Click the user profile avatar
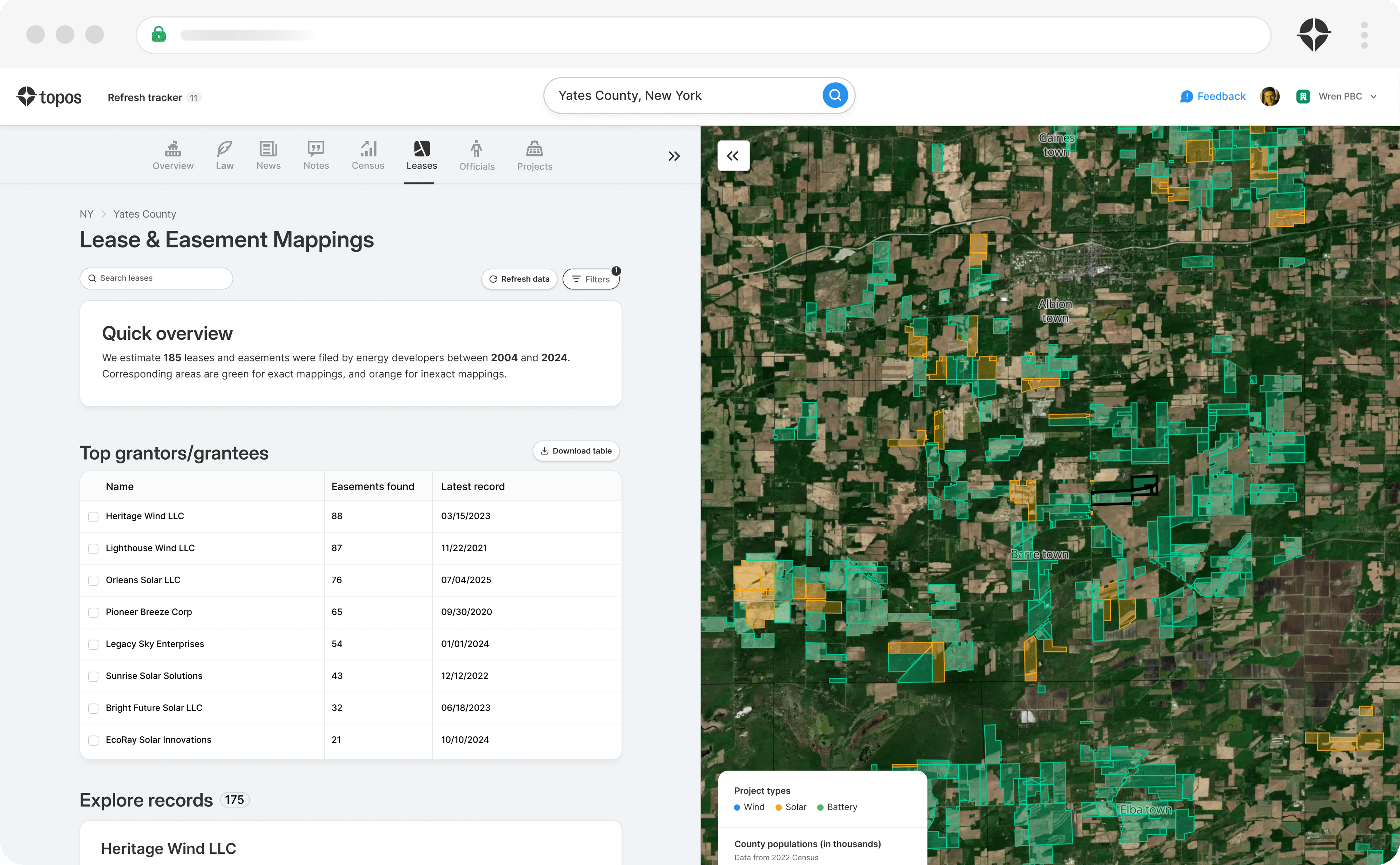 click(1269, 96)
